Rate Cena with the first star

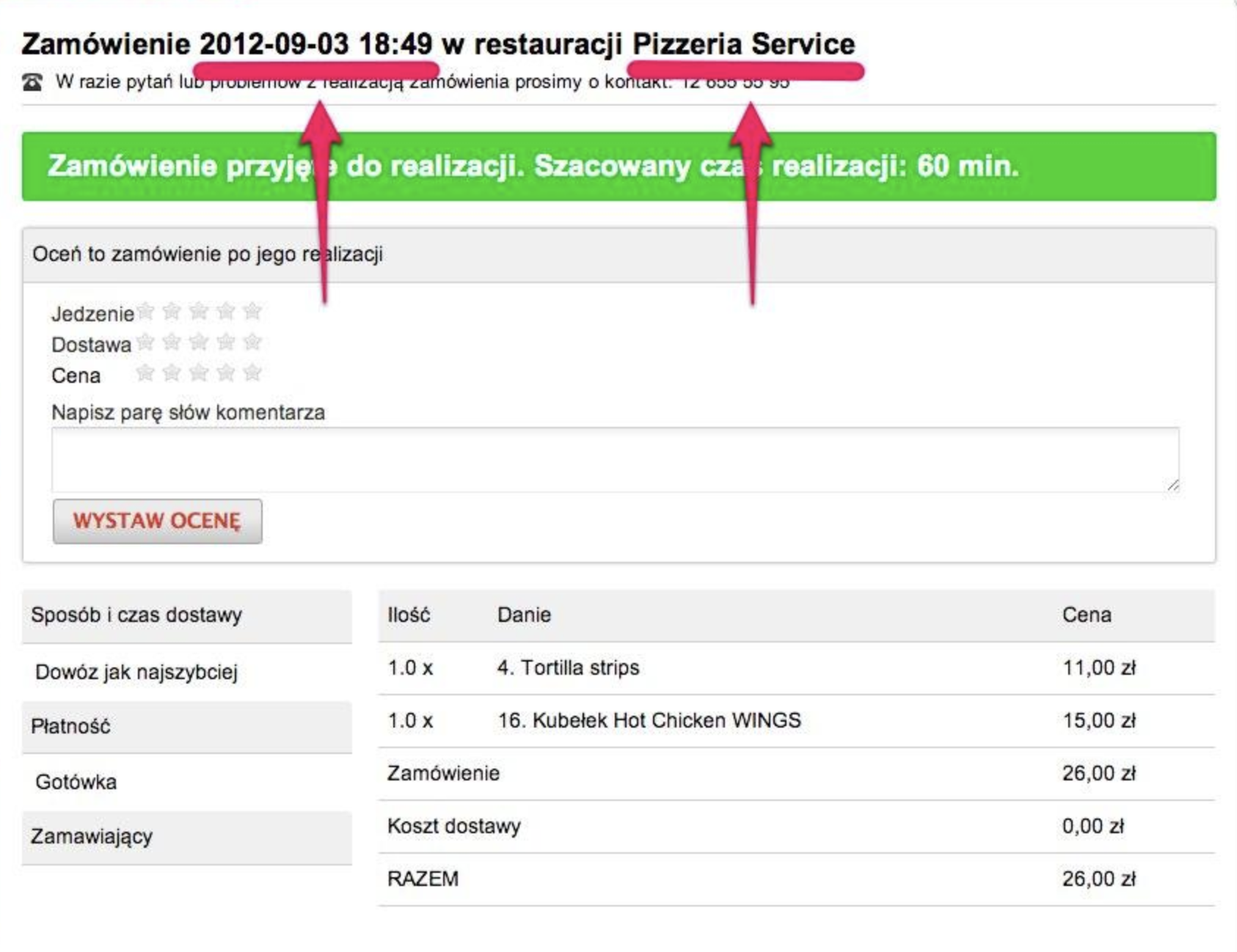pyautogui.click(x=145, y=373)
